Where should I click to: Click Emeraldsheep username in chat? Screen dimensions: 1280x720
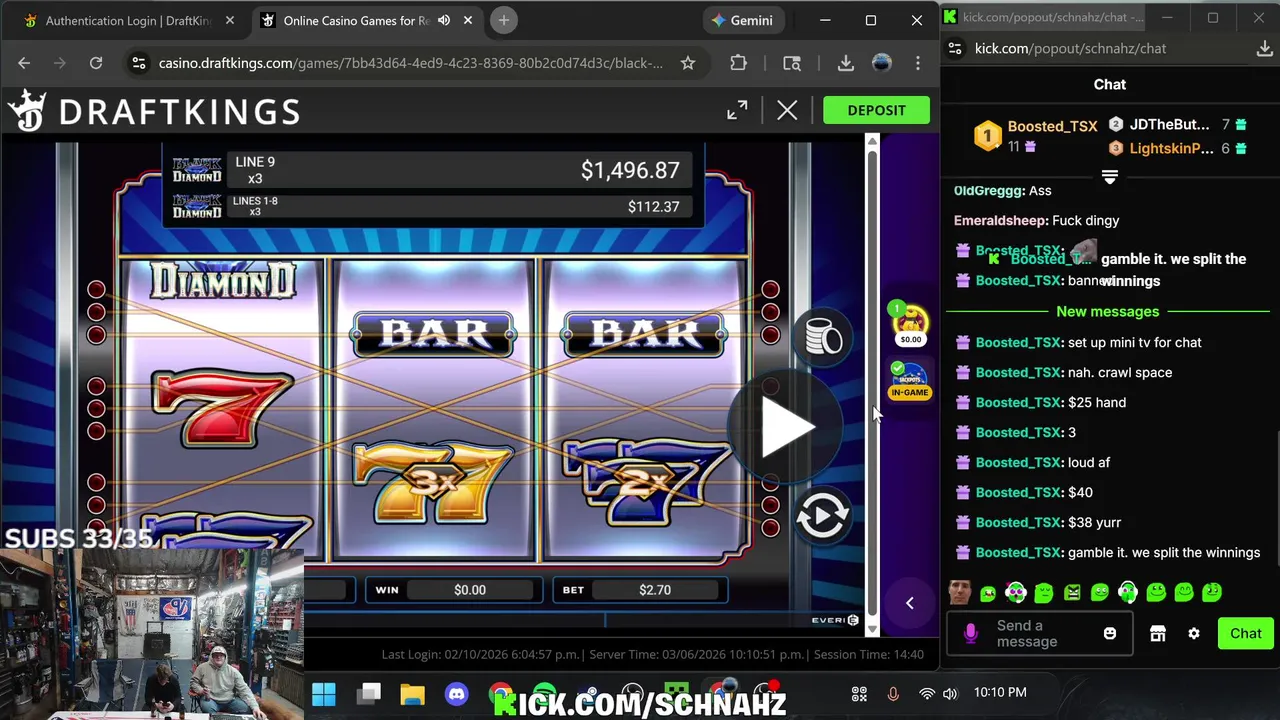1000,221
